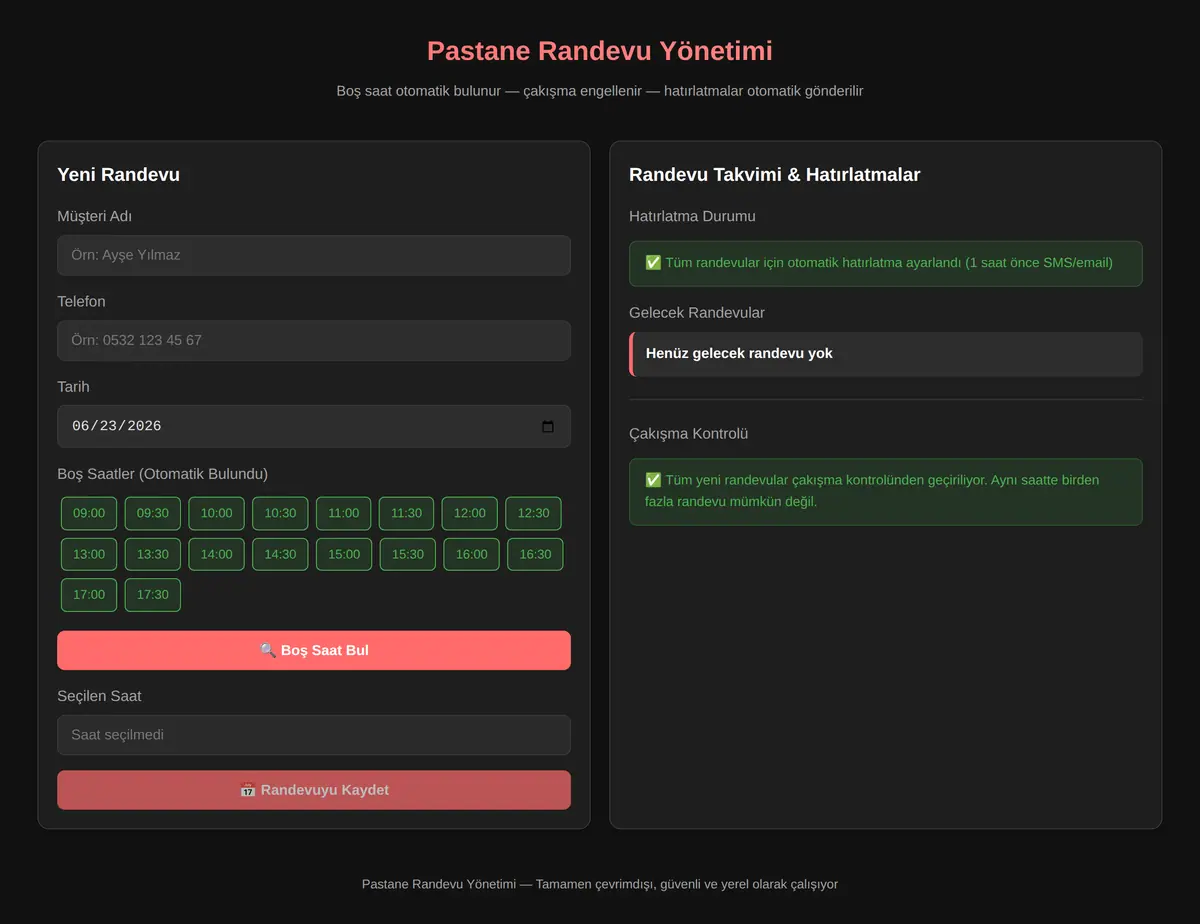Pick the 10:30 time slot
Image resolution: width=1200 pixels, height=924 pixels.
[280, 513]
